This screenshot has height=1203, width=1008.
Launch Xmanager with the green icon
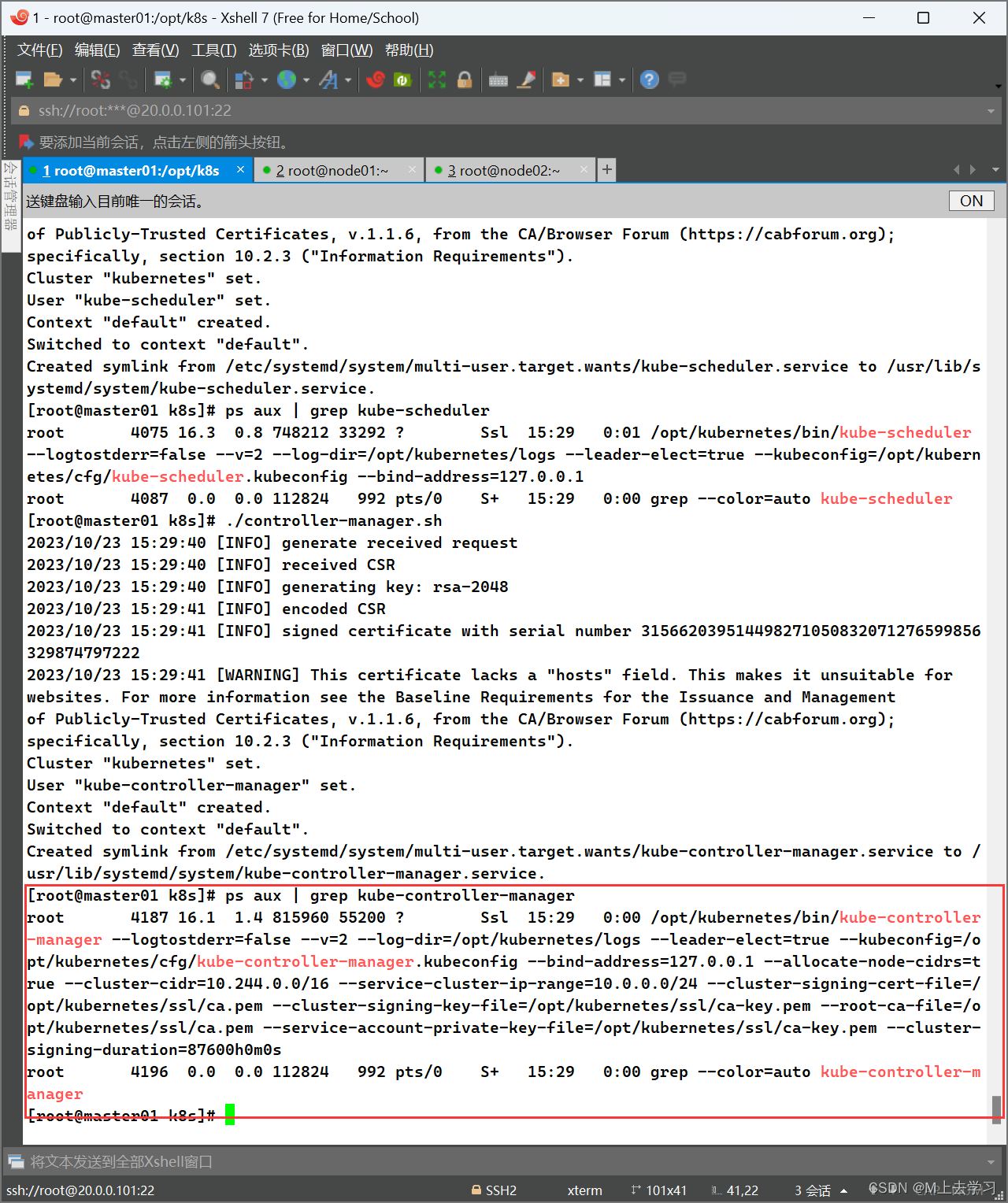(x=402, y=80)
